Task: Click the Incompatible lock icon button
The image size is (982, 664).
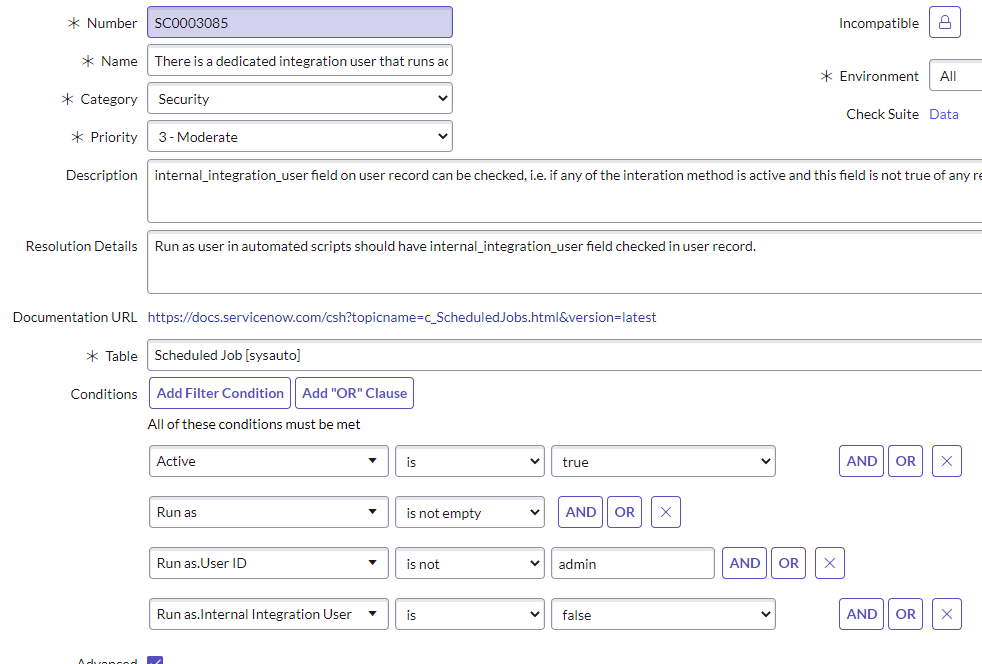Action: click(944, 23)
